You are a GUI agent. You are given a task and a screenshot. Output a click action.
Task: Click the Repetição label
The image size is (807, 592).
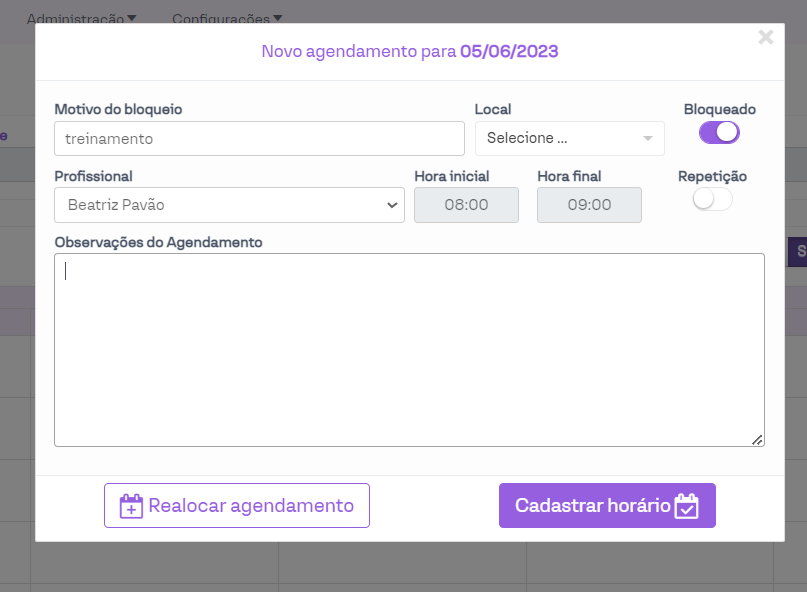pyautogui.click(x=712, y=176)
